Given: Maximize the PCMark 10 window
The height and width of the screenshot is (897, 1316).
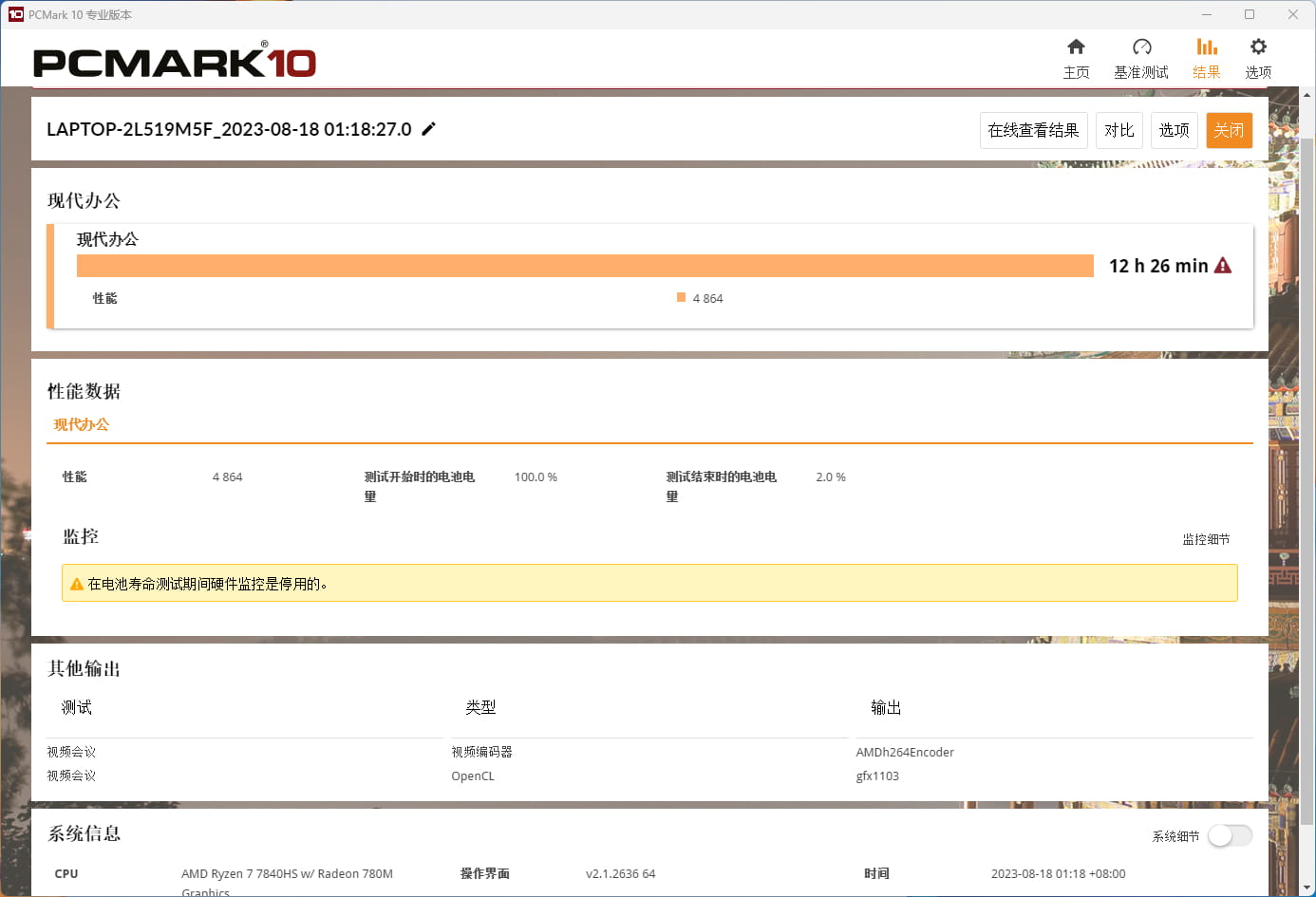Looking at the screenshot, I should [x=1250, y=14].
